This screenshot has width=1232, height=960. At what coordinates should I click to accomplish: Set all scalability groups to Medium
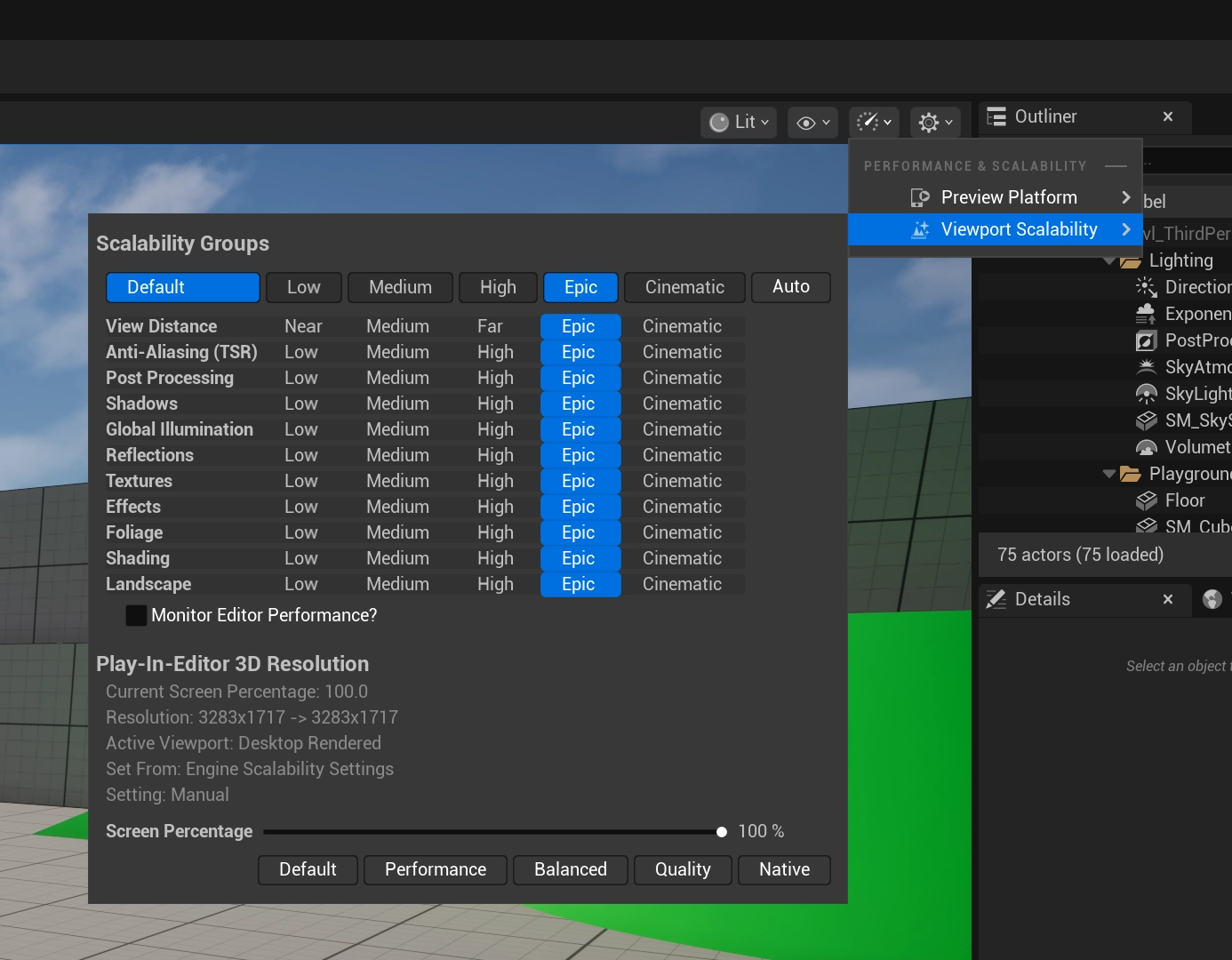400,287
